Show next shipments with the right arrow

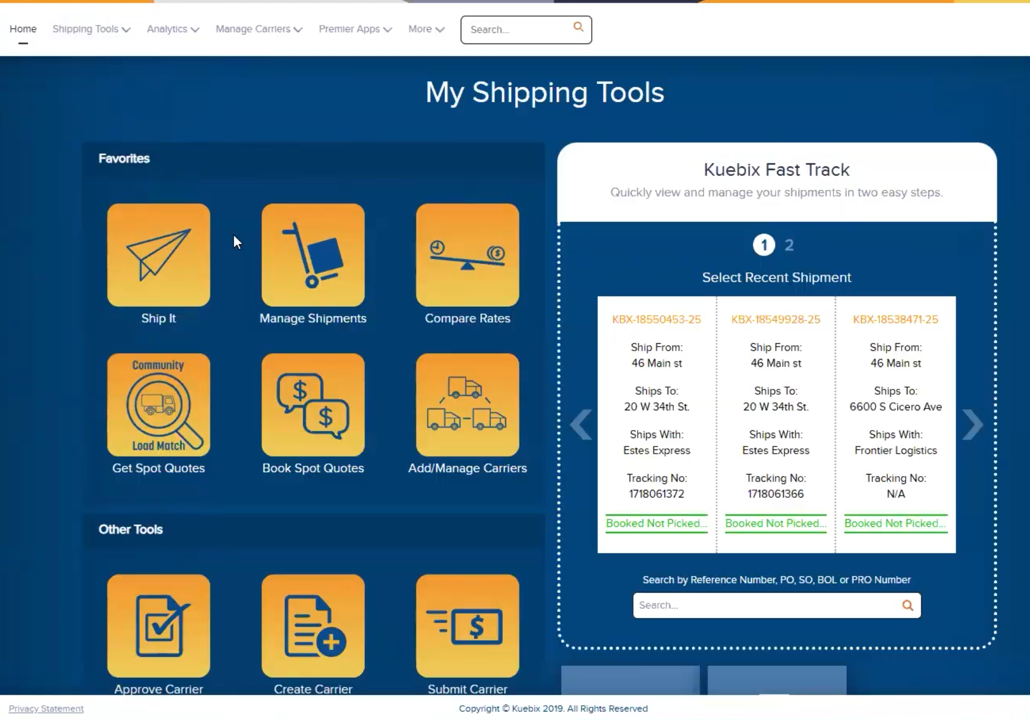coord(972,424)
